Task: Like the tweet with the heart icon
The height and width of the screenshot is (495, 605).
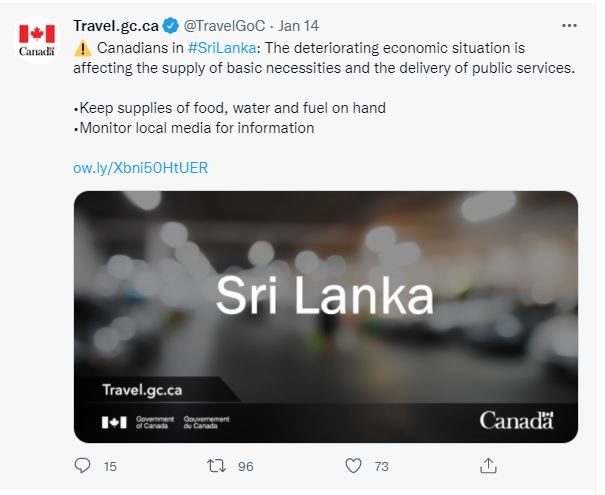Action: click(x=352, y=466)
